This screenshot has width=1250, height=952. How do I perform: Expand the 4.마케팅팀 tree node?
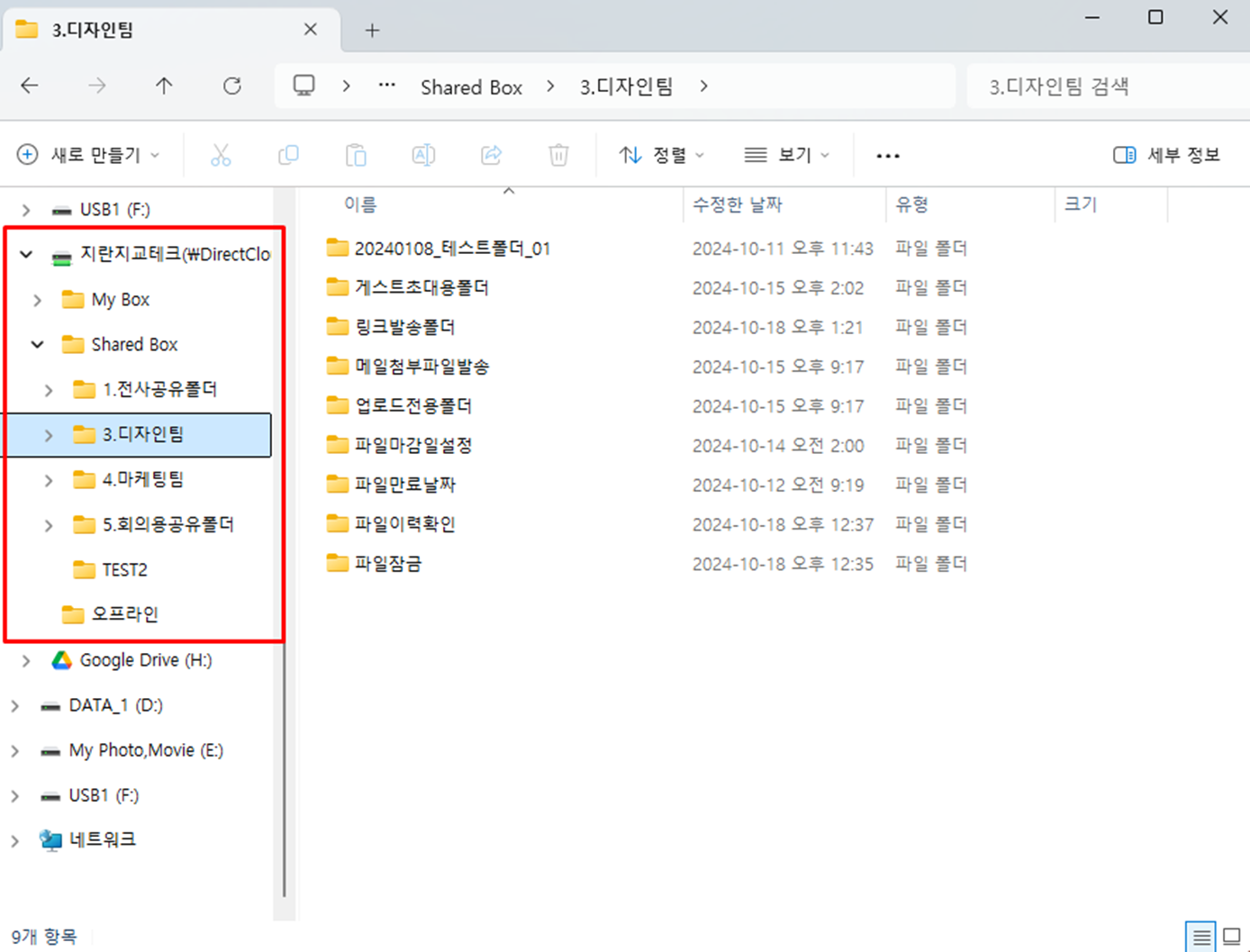click(x=49, y=480)
